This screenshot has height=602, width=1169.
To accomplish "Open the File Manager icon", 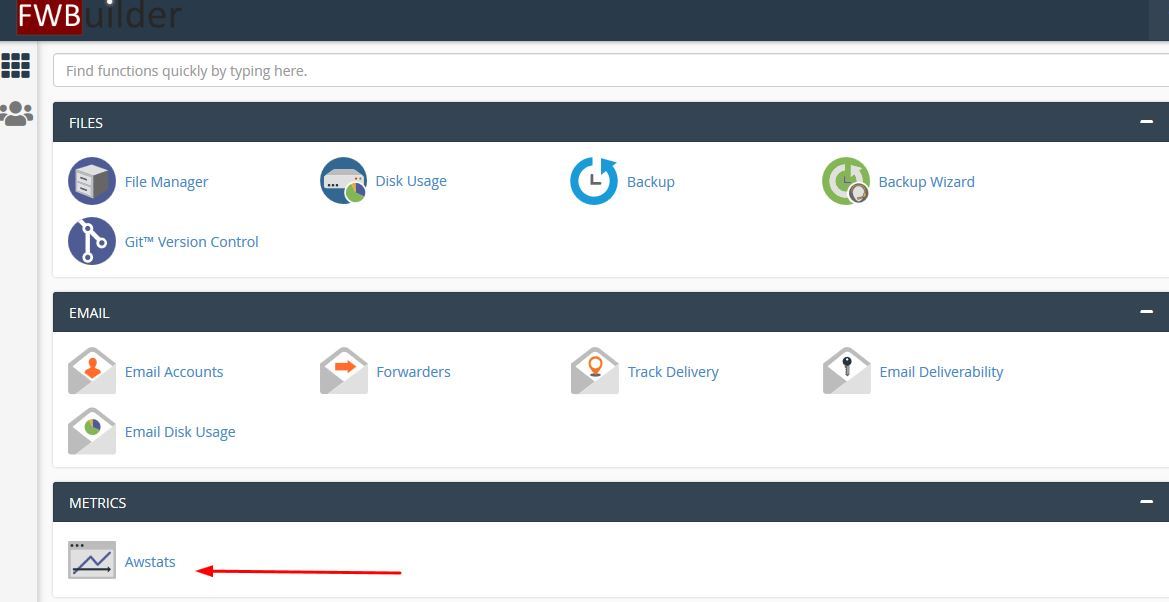I will point(92,182).
